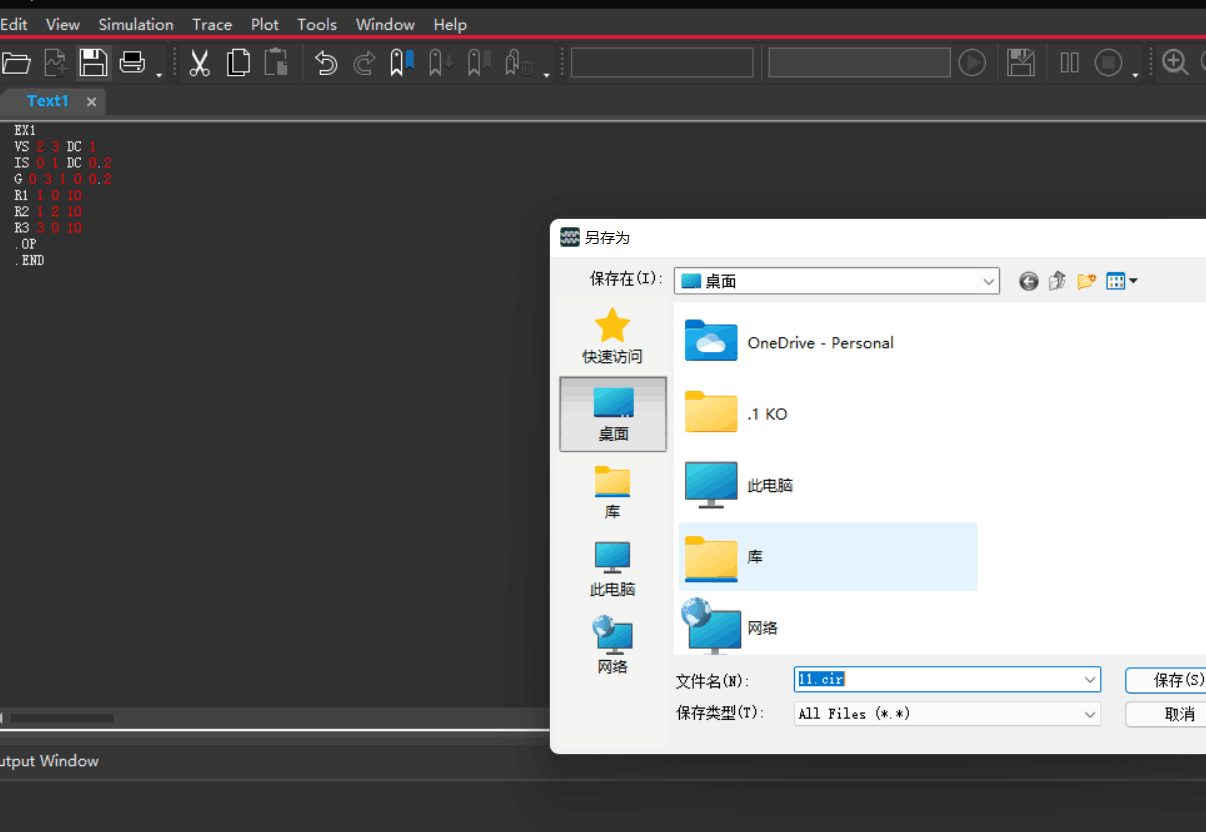Open the Help menu

pyautogui.click(x=450, y=24)
